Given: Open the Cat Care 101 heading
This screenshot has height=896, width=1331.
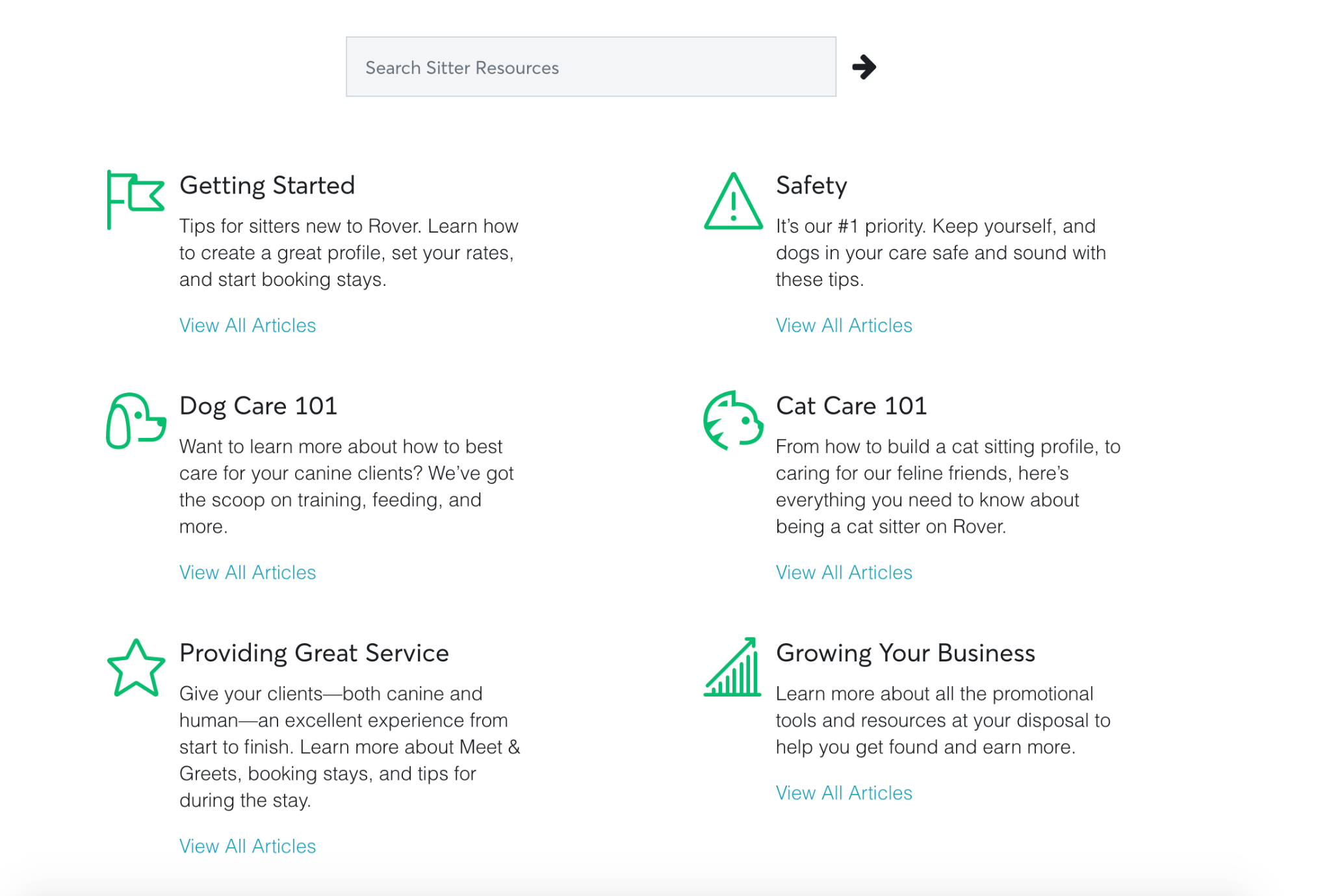Looking at the screenshot, I should (851, 406).
